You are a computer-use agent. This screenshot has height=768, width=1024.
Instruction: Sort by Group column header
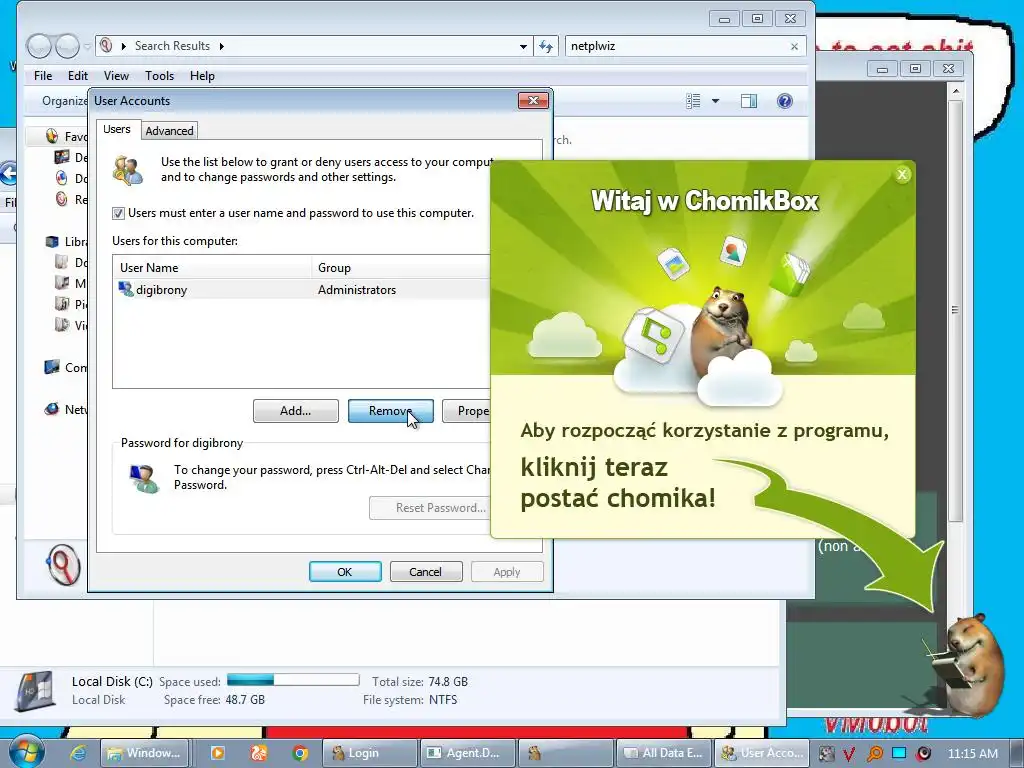tap(400, 268)
